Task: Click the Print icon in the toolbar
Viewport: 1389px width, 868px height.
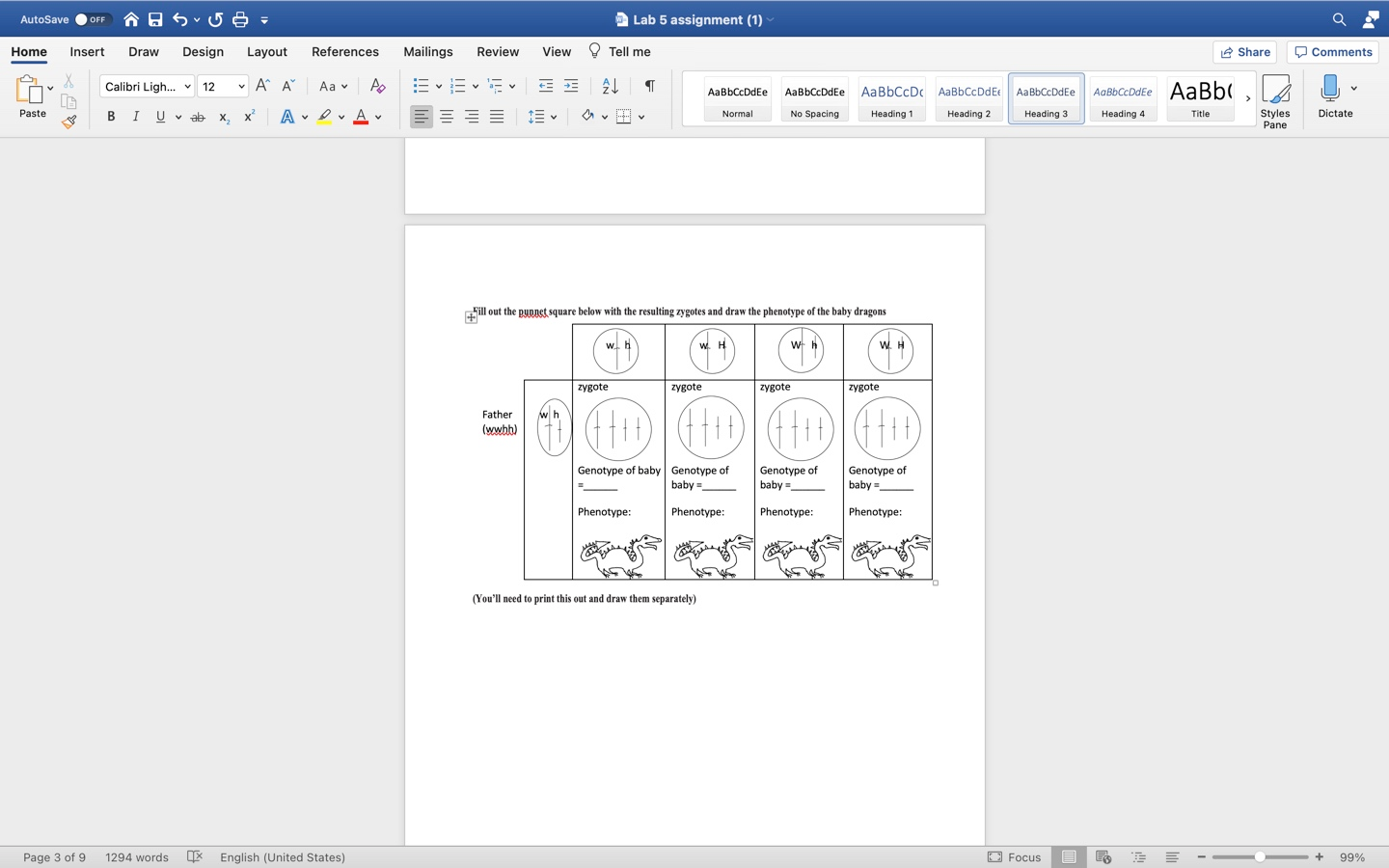Action: click(240, 18)
